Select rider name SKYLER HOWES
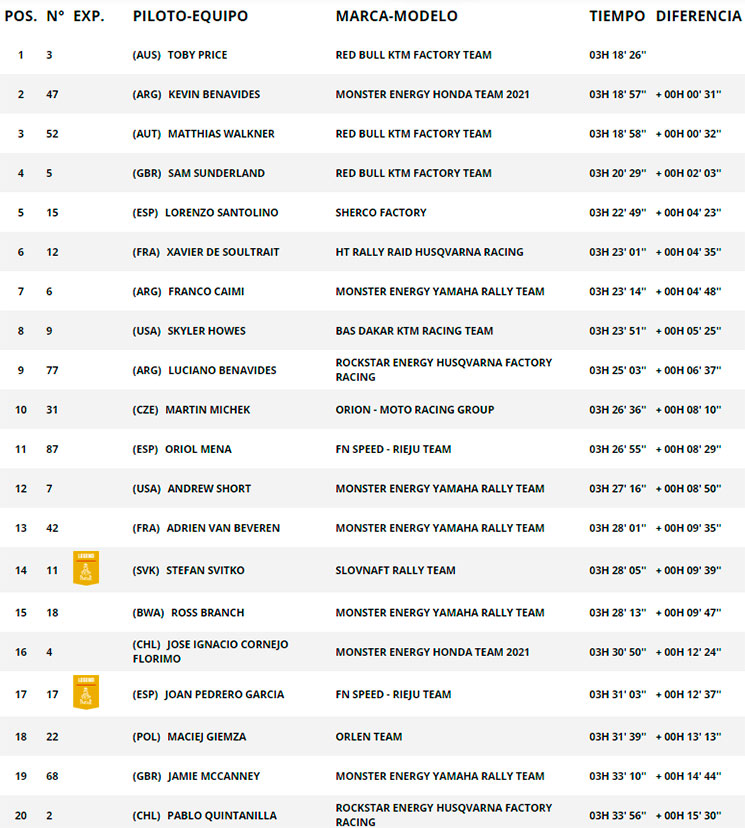Image resolution: width=745 pixels, height=828 pixels. point(206,331)
